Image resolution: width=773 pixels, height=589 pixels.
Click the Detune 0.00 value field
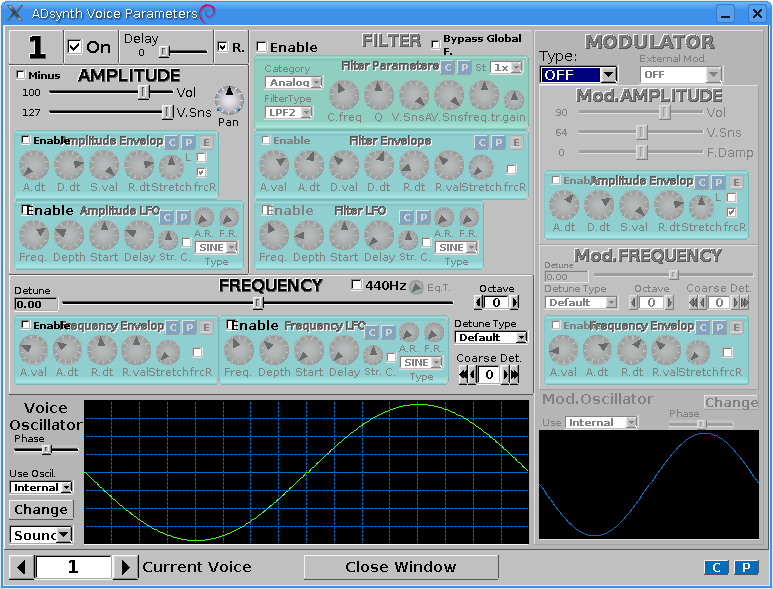pyautogui.click(x=36, y=304)
